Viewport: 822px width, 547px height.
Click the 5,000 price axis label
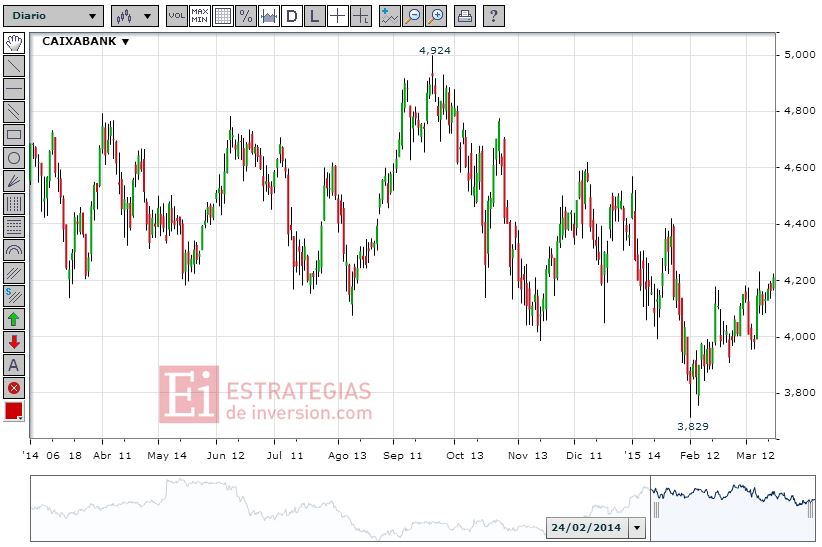pos(799,55)
